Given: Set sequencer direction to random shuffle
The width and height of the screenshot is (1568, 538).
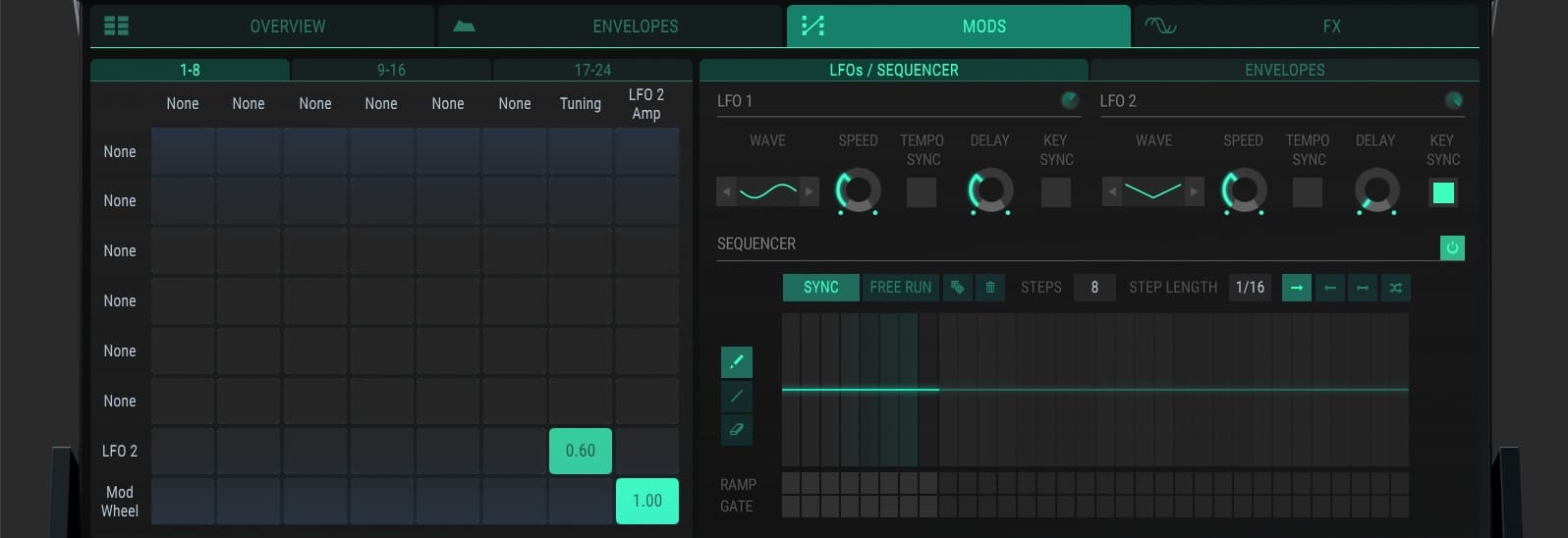Looking at the screenshot, I should 1396,287.
